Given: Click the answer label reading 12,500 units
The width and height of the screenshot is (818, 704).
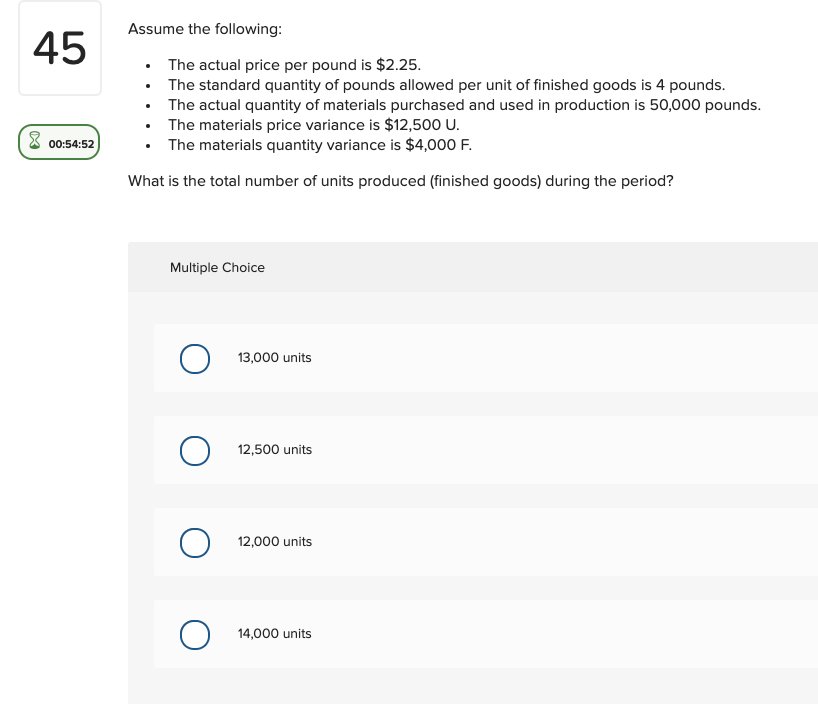Looking at the screenshot, I should coord(274,450).
